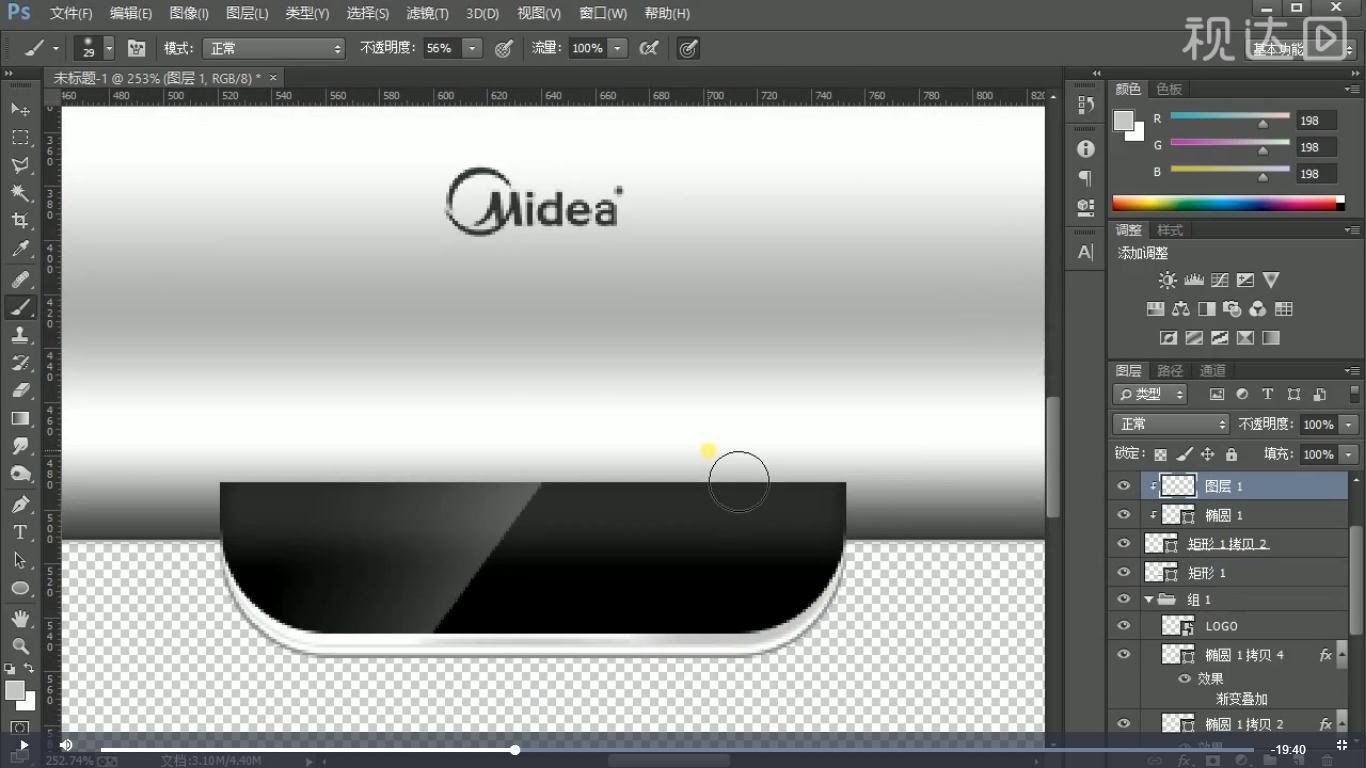Select the History Brush tool
This screenshot has width=1366, height=768.
(20, 363)
